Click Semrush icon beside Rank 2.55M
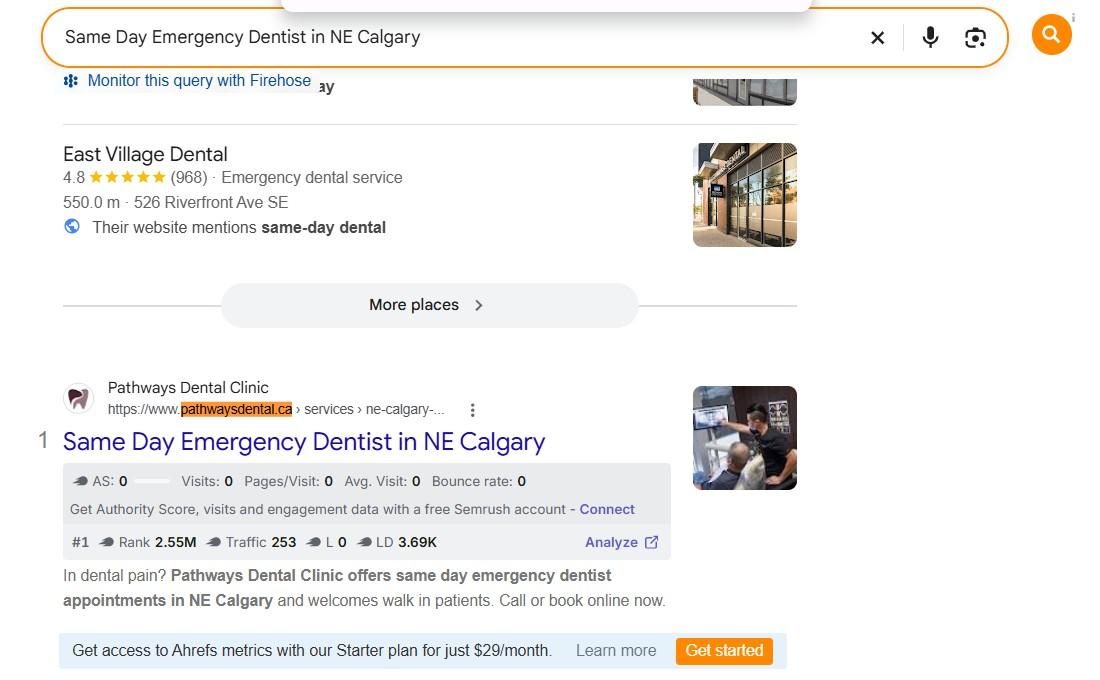 click(107, 542)
